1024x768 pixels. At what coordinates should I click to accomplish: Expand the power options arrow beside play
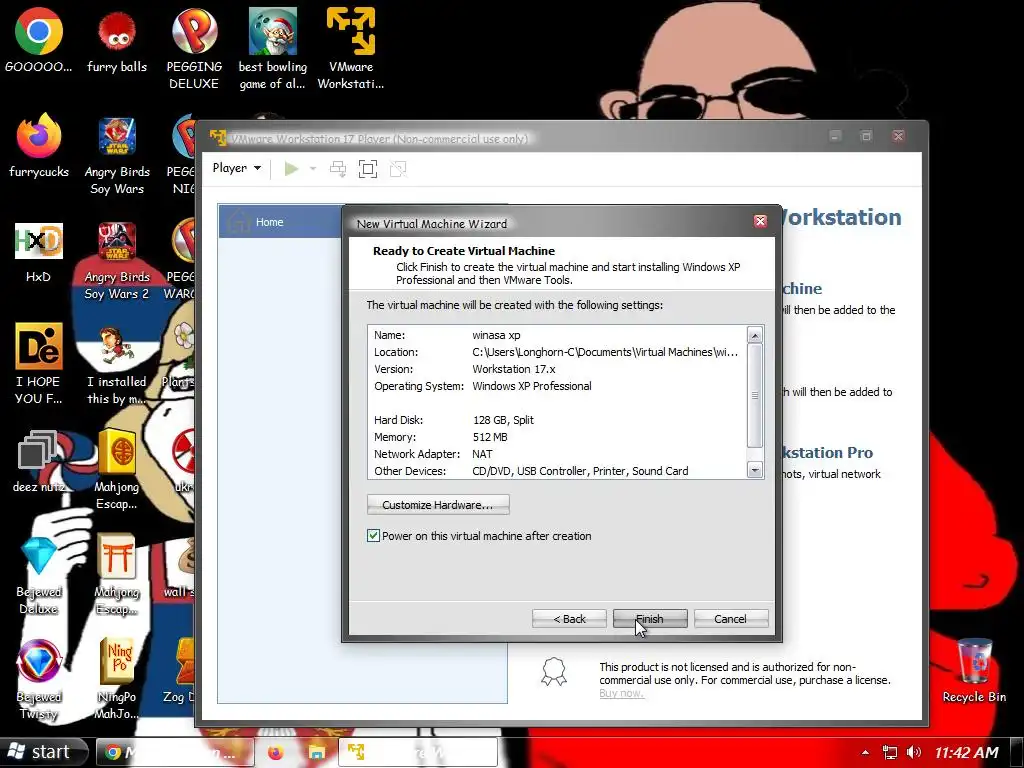313,169
